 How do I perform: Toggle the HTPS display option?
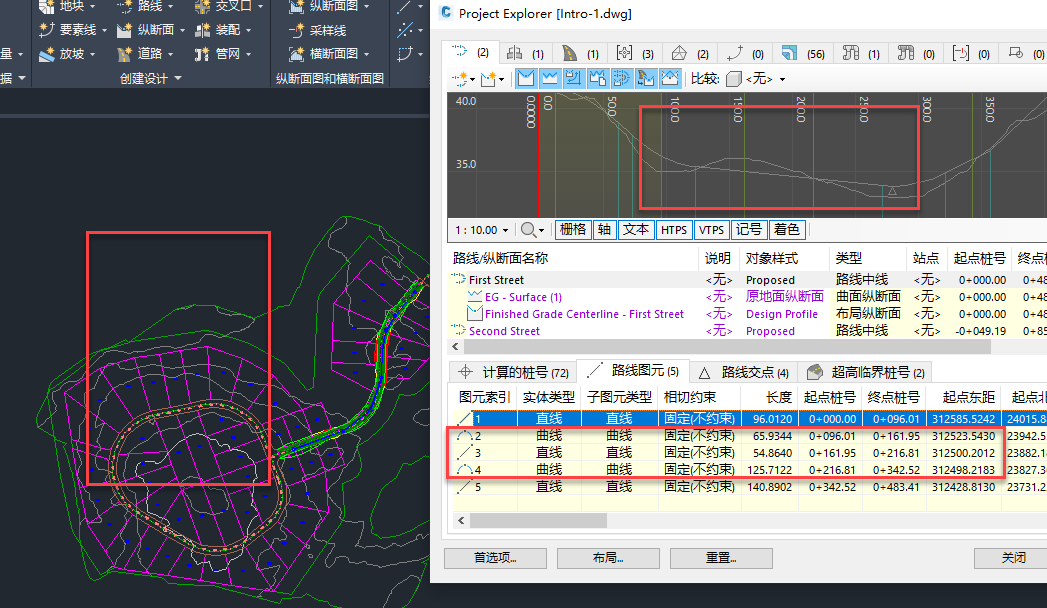[674, 230]
